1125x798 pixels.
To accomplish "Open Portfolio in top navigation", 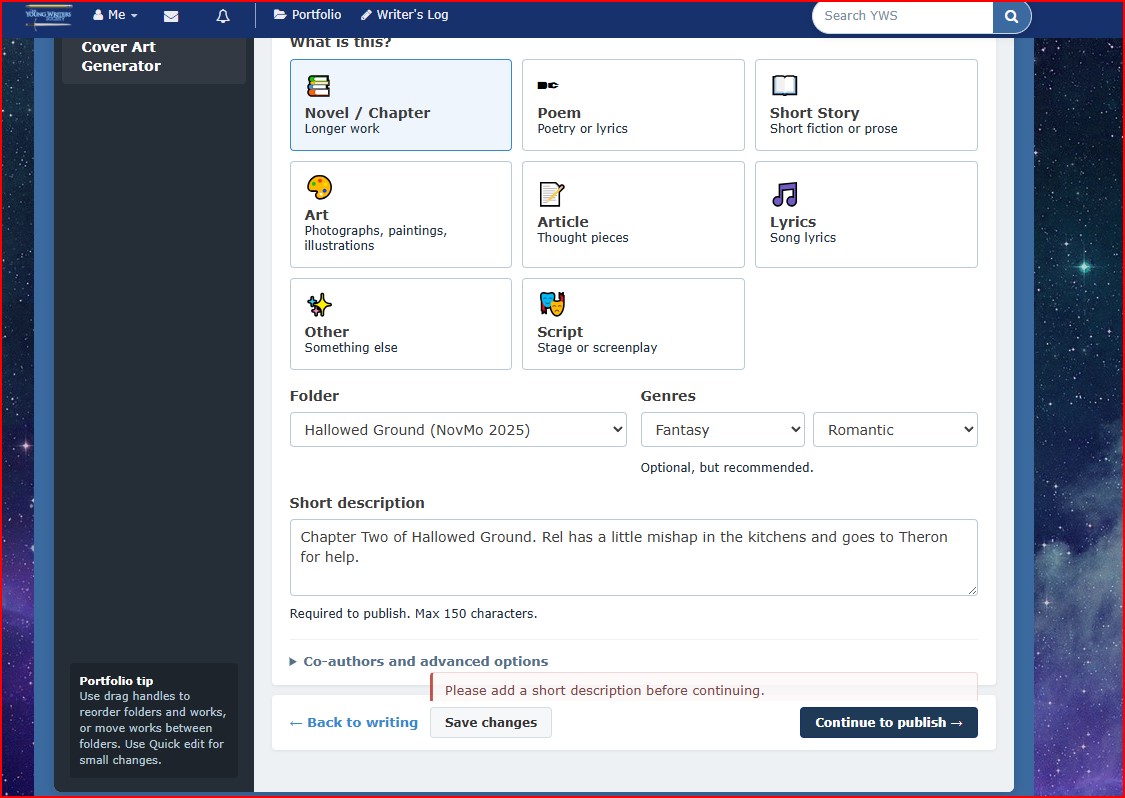I will pyautogui.click(x=308, y=15).
